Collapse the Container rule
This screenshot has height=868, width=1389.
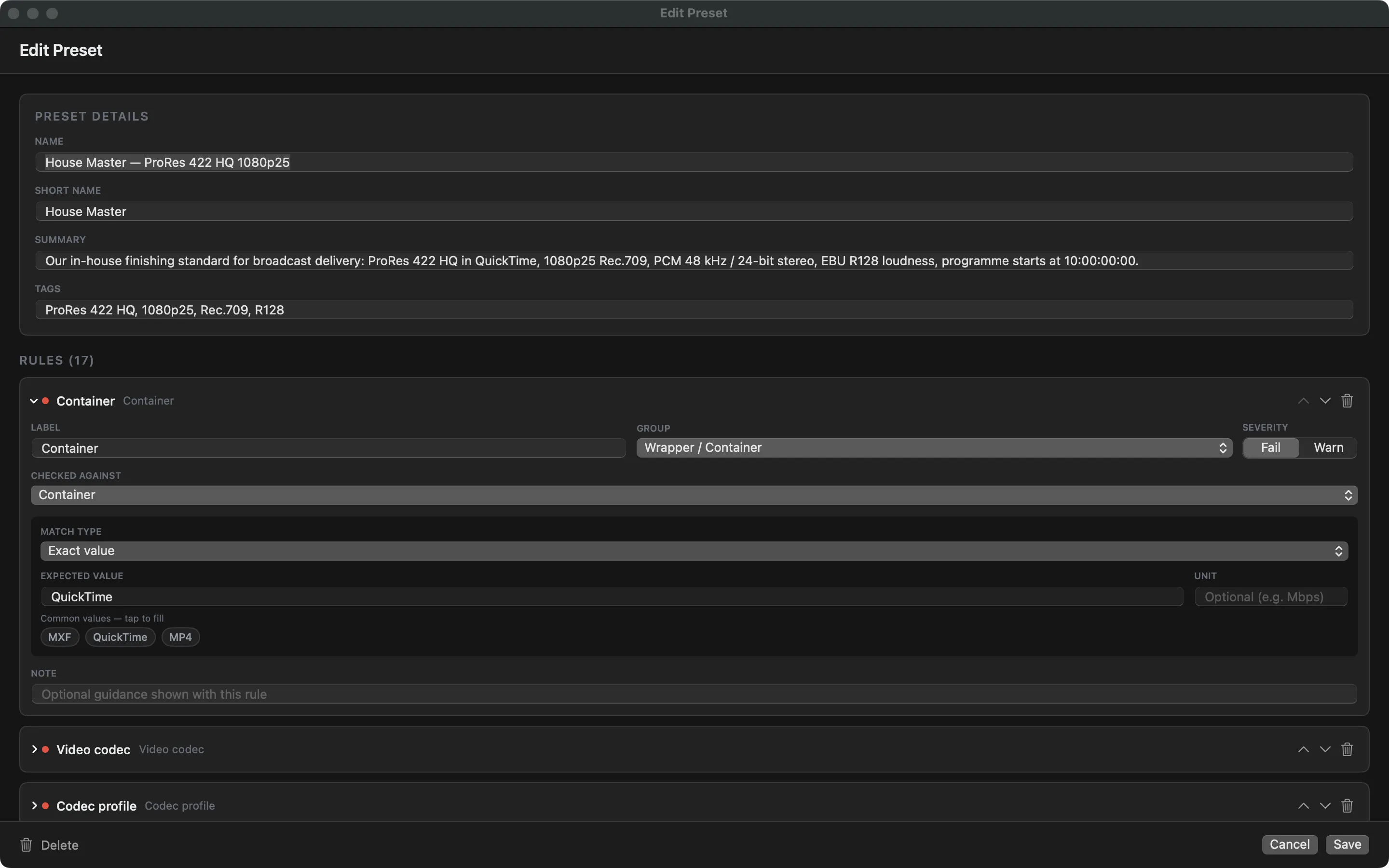coord(34,401)
